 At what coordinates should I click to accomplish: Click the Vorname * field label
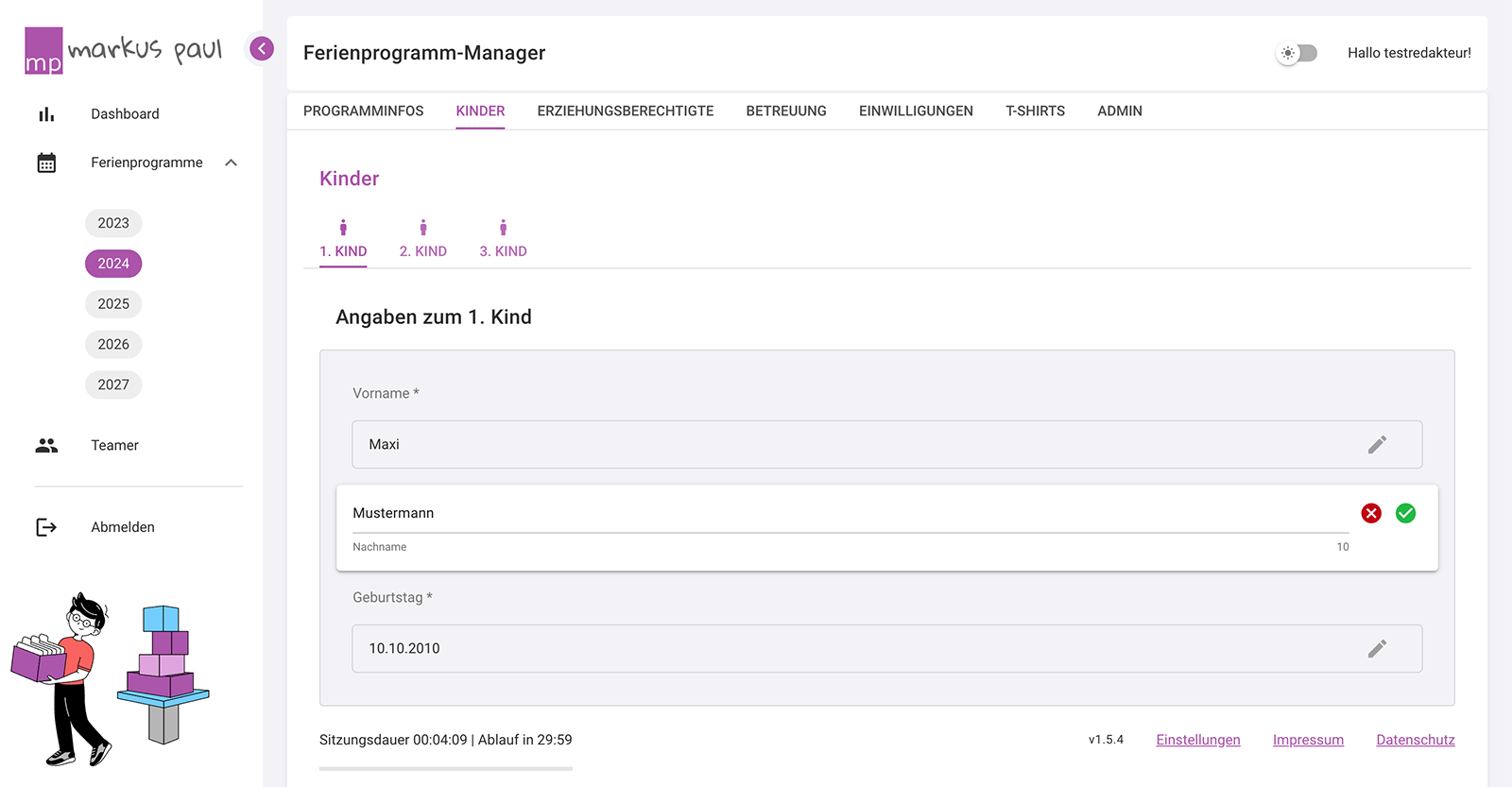386,393
